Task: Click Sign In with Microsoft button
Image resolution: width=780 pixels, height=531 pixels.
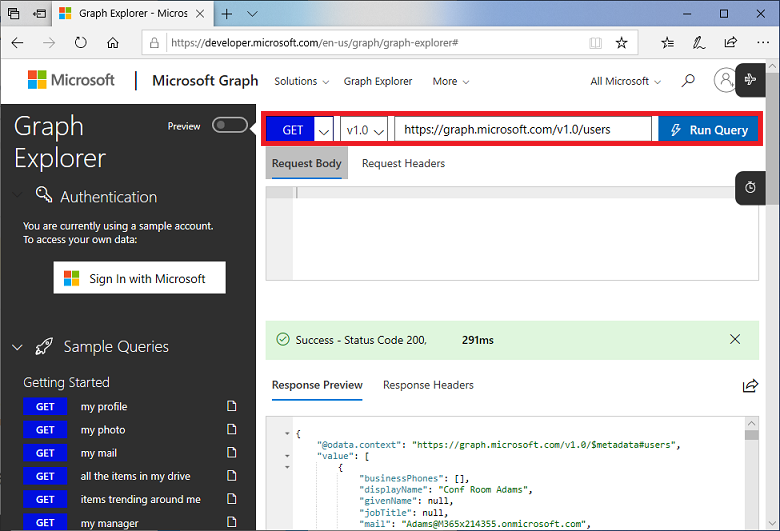Action: pos(139,278)
